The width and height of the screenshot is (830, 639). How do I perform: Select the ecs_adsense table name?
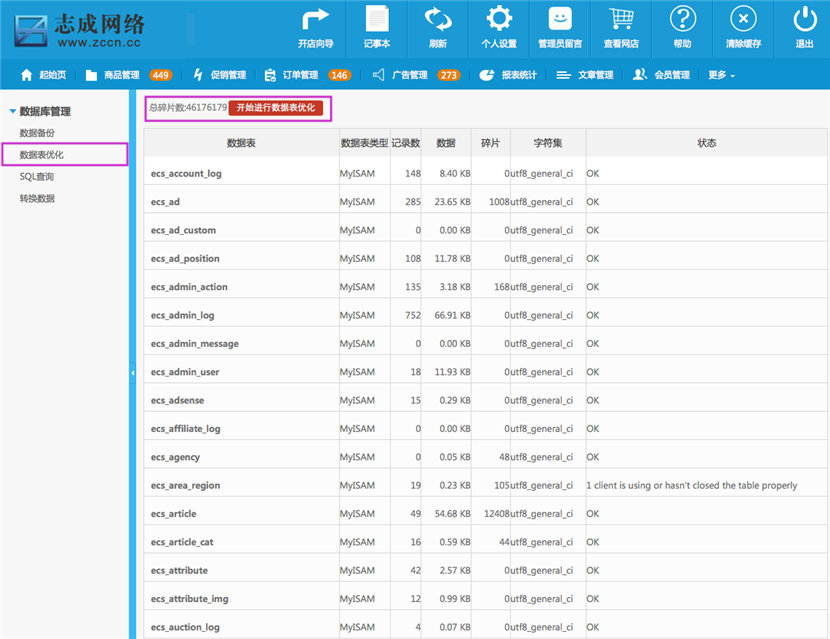[177, 401]
